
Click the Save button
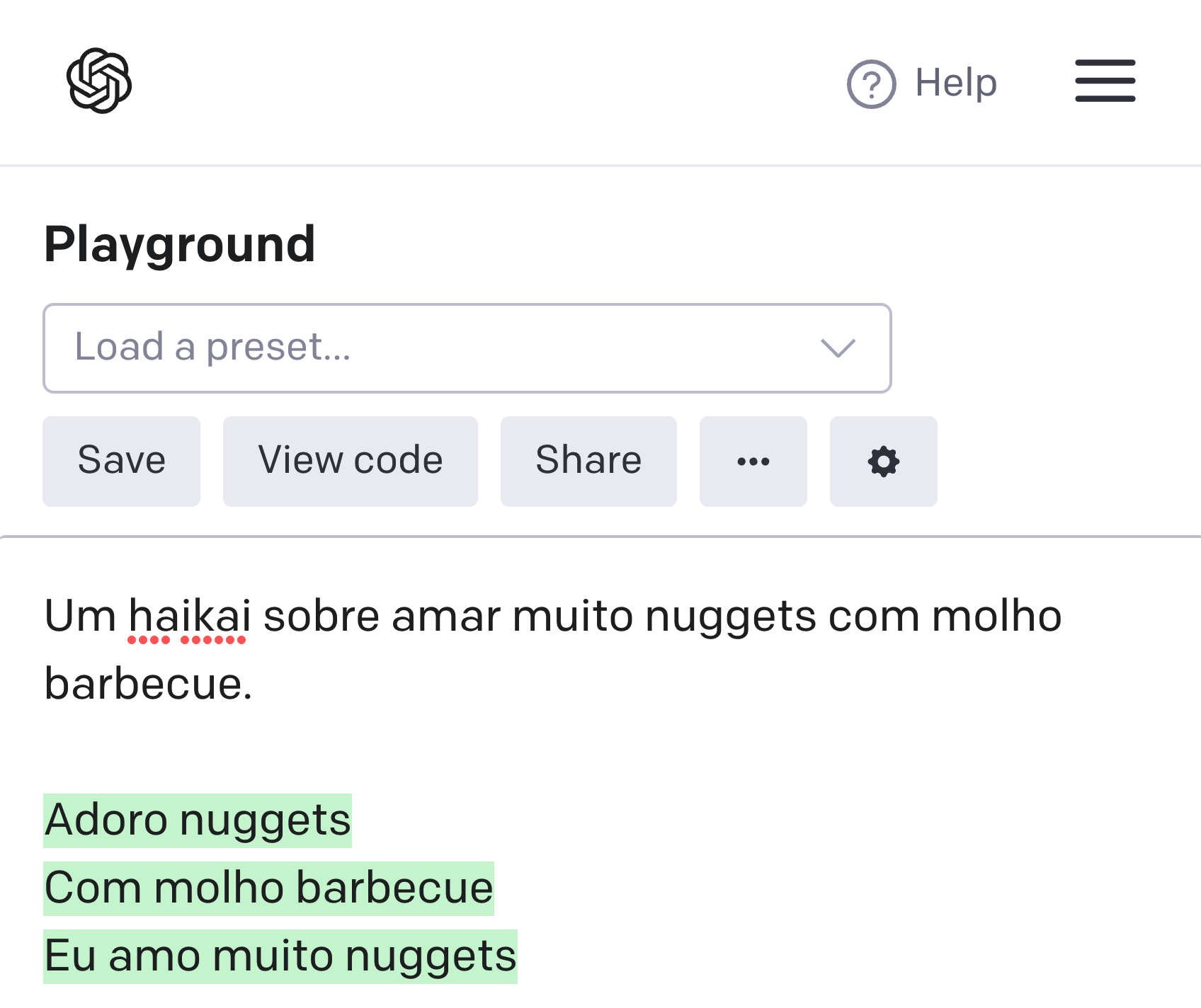point(121,462)
